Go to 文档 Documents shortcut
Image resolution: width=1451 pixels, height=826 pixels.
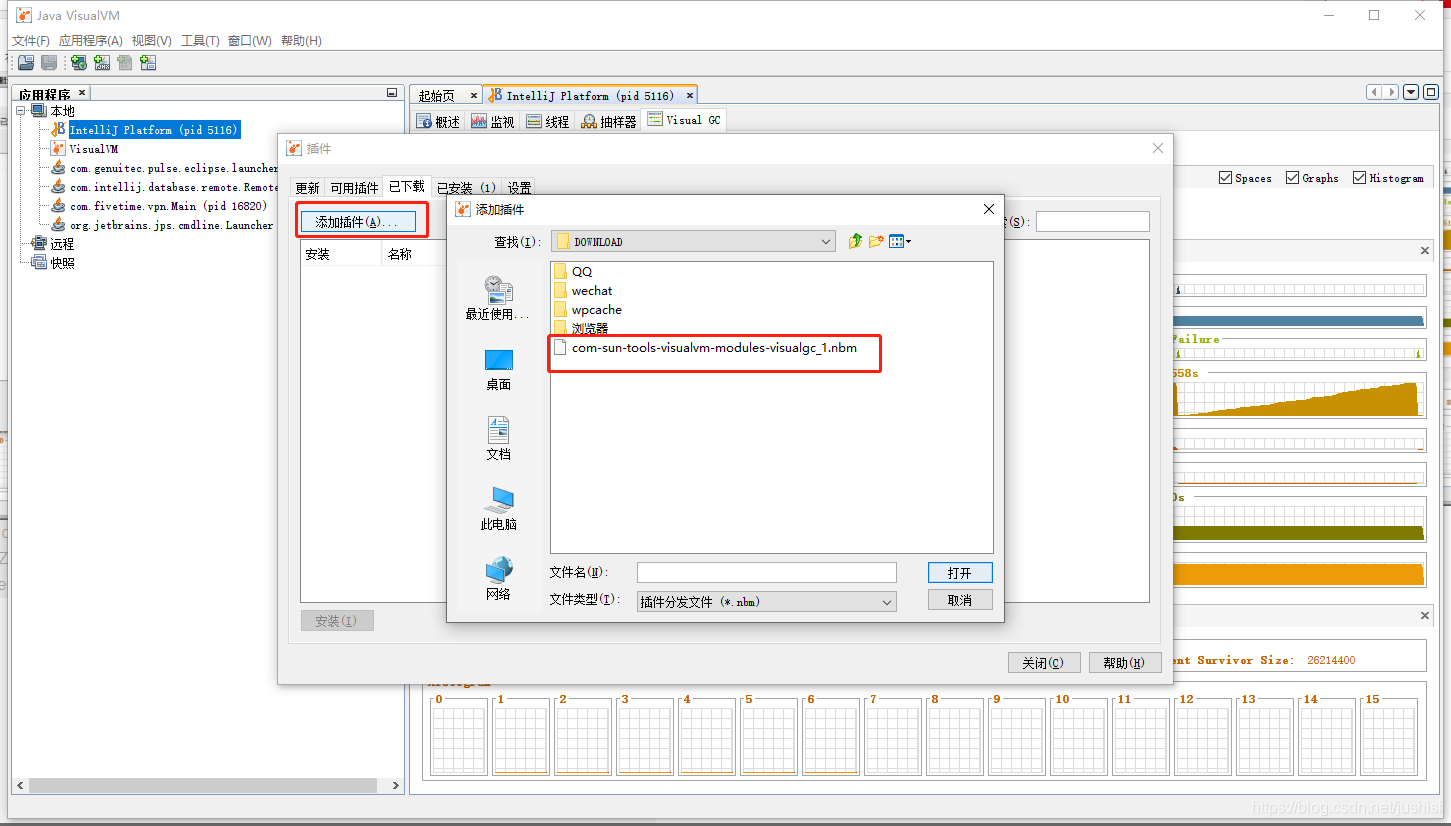[498, 439]
